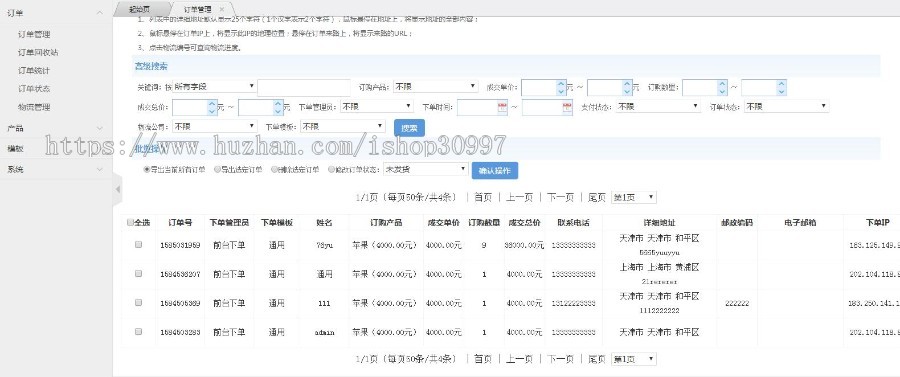Viewport: 900px width, 377px height.
Task: Tick the 全选 select-all checkbox
Action: tap(130, 223)
